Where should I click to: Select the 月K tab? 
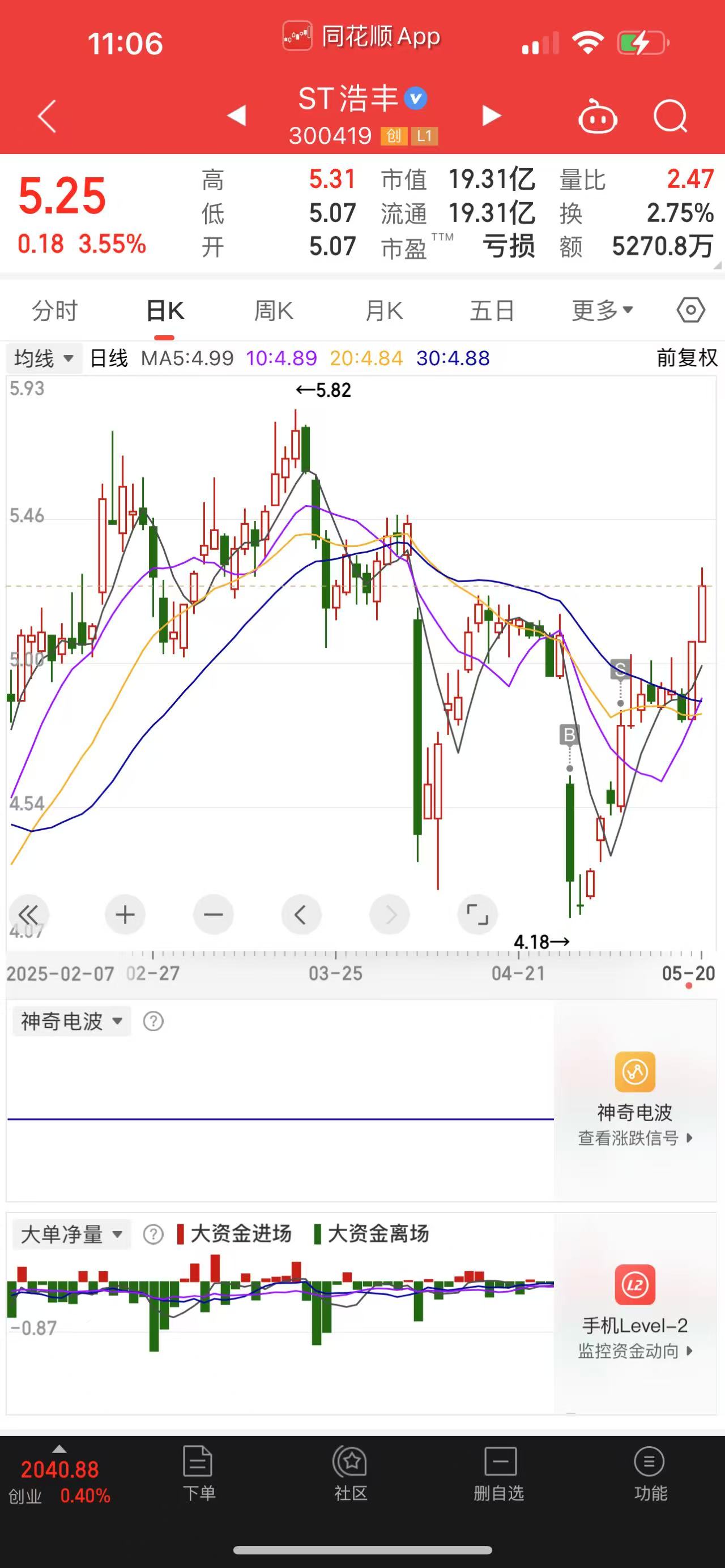[x=383, y=311]
